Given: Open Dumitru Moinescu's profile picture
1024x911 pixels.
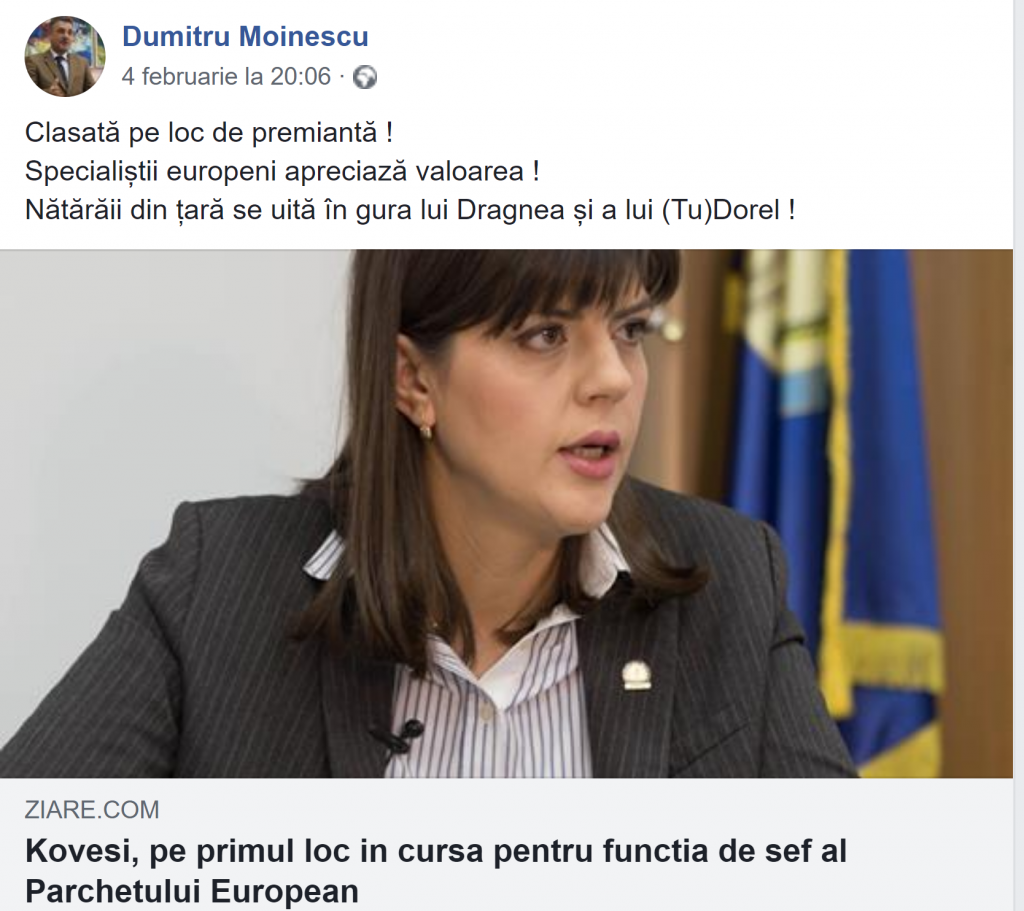Looking at the screenshot, I should (65, 56).
